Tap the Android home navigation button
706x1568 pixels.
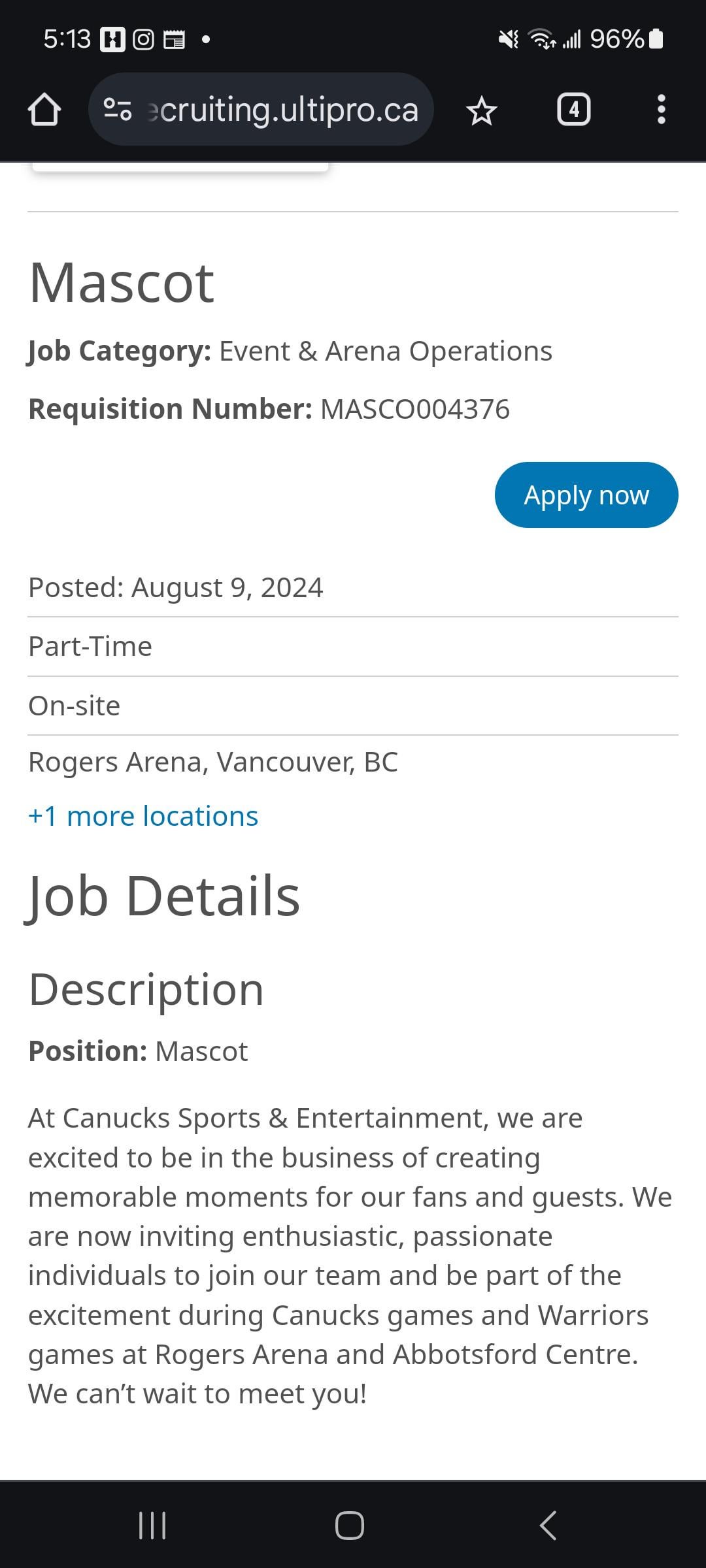350,1526
